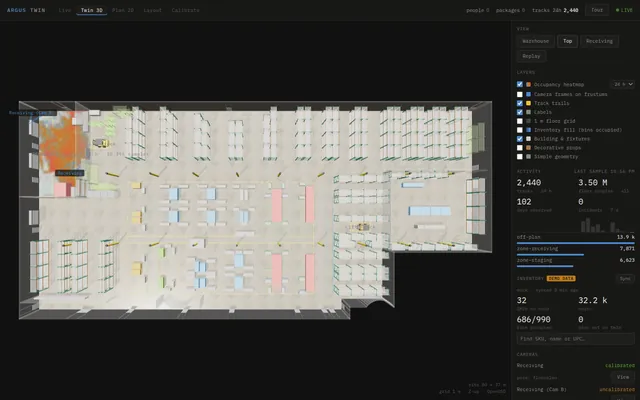Select the Twin 3D tab
The image size is (640, 400).
coord(91,10)
